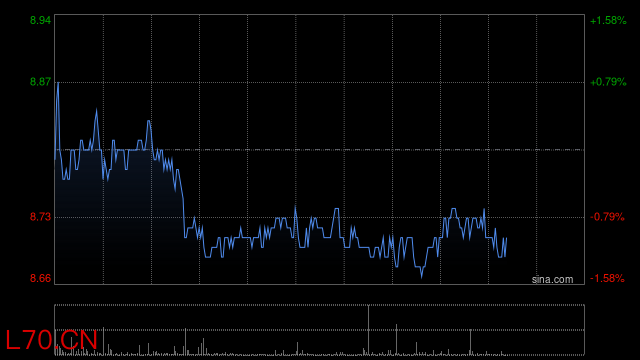
Task: Click the 8.87 price axis label
Action: 40,82
